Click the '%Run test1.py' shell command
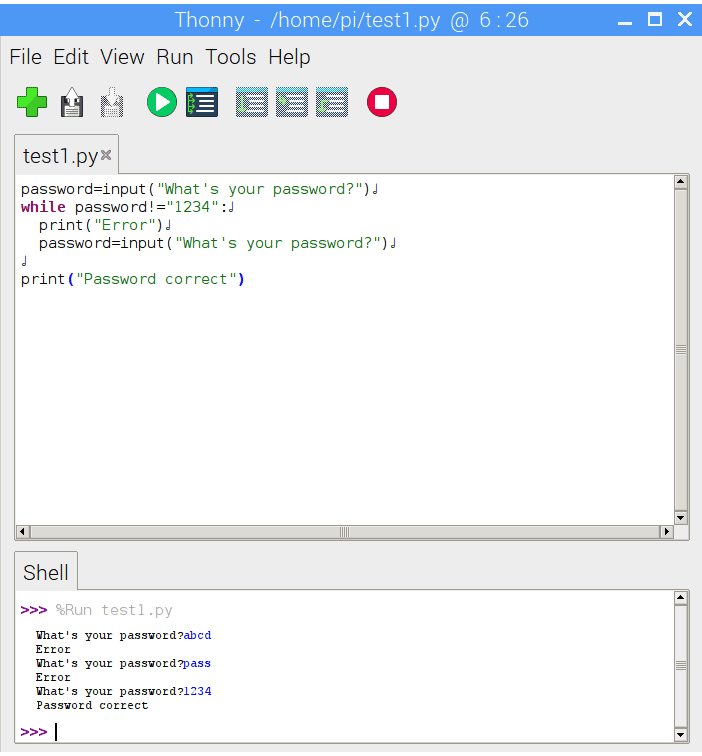Screen dimensions: 702x756 coord(114,610)
